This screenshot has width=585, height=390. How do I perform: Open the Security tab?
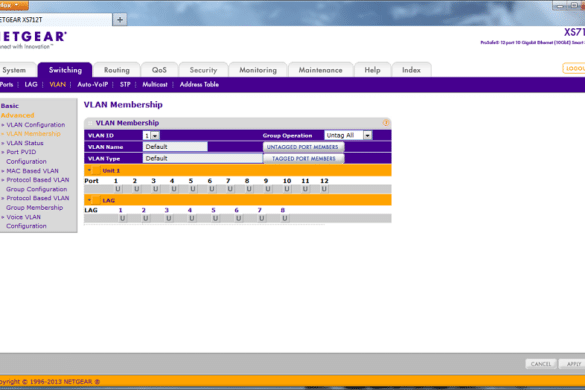(203, 70)
